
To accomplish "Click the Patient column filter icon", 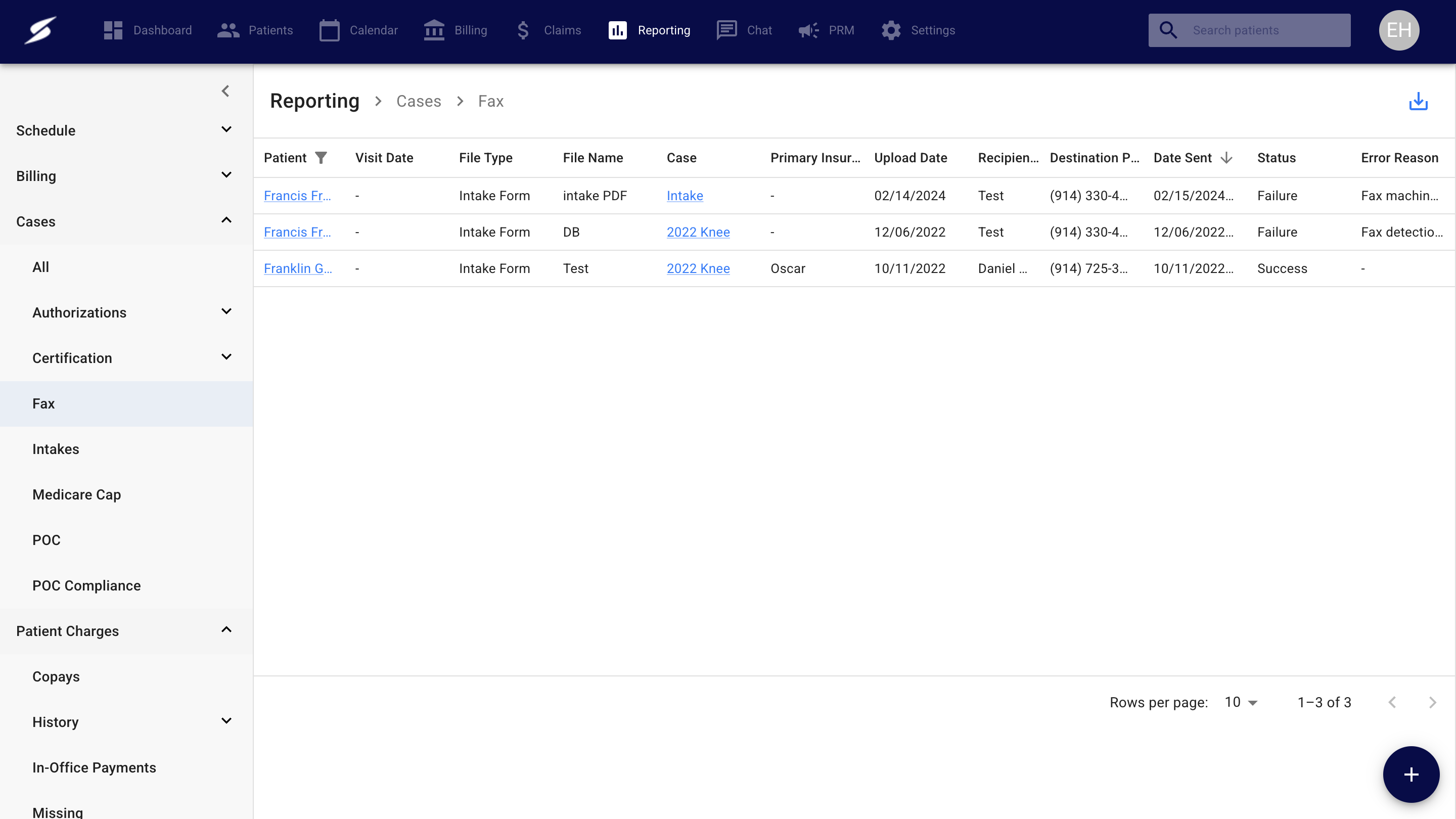I will point(321,158).
